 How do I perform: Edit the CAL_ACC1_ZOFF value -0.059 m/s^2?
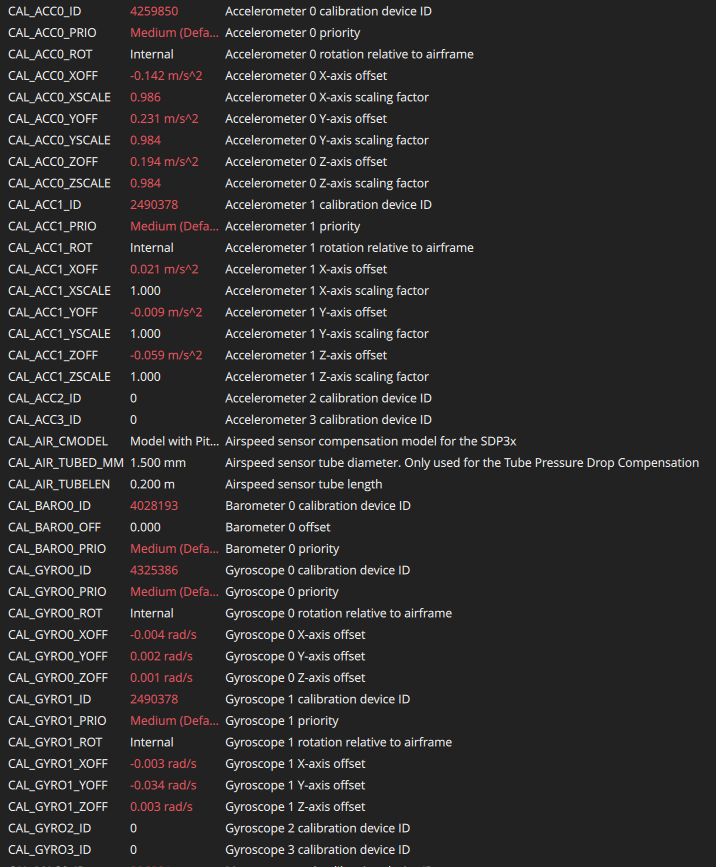(x=166, y=355)
